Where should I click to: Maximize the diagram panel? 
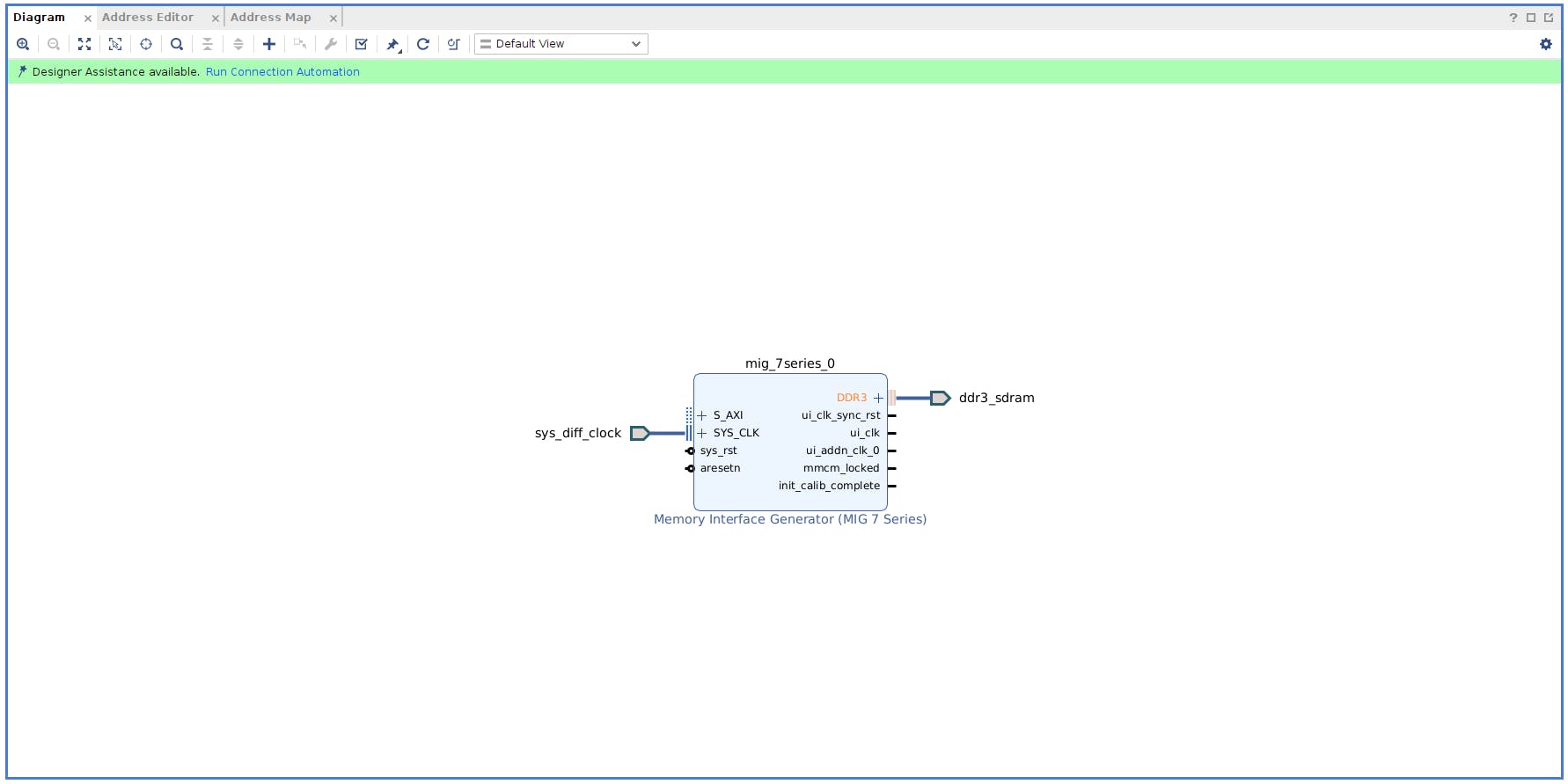click(x=1531, y=18)
